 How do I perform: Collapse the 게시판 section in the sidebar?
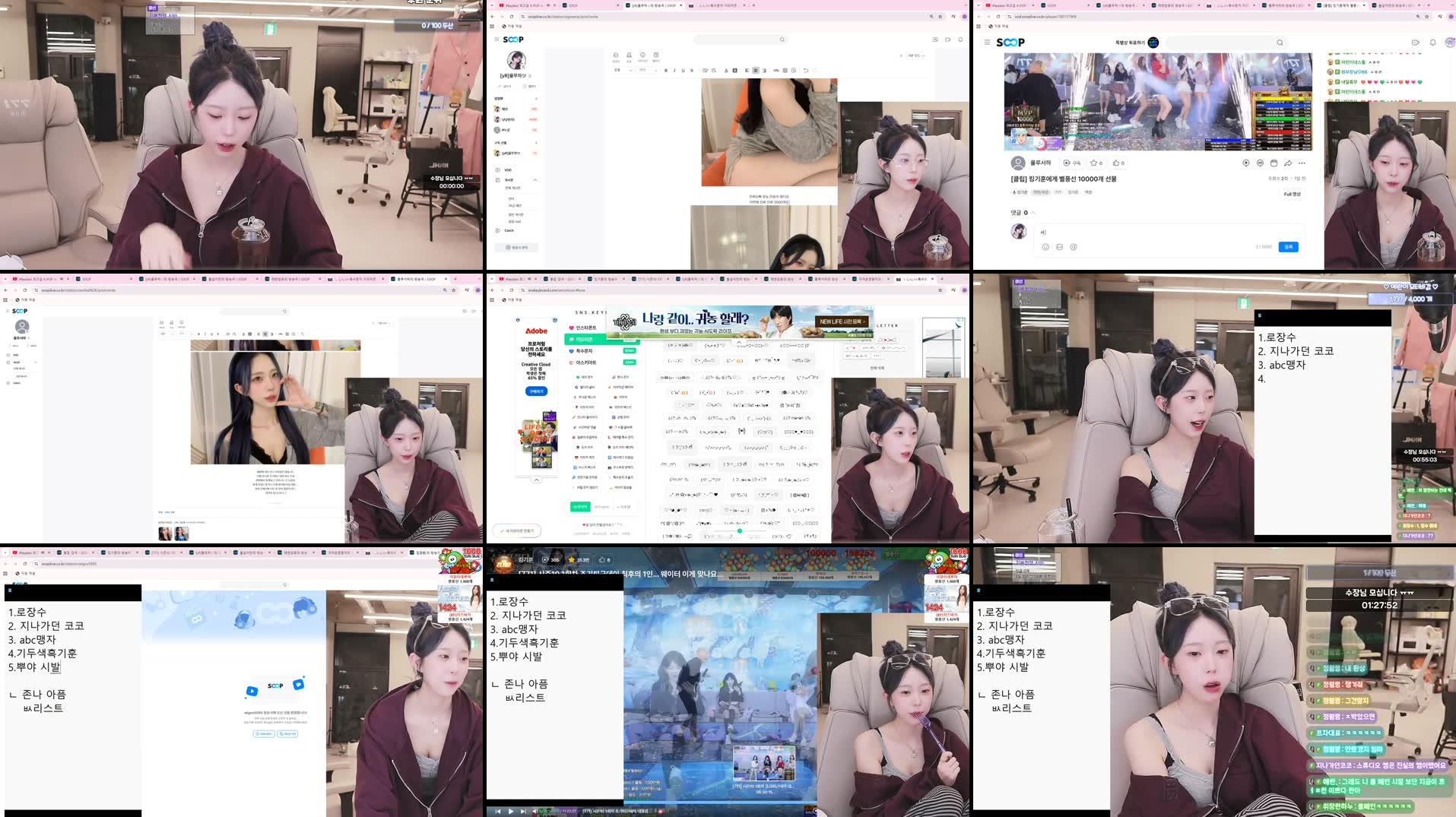pyautogui.click(x=535, y=180)
